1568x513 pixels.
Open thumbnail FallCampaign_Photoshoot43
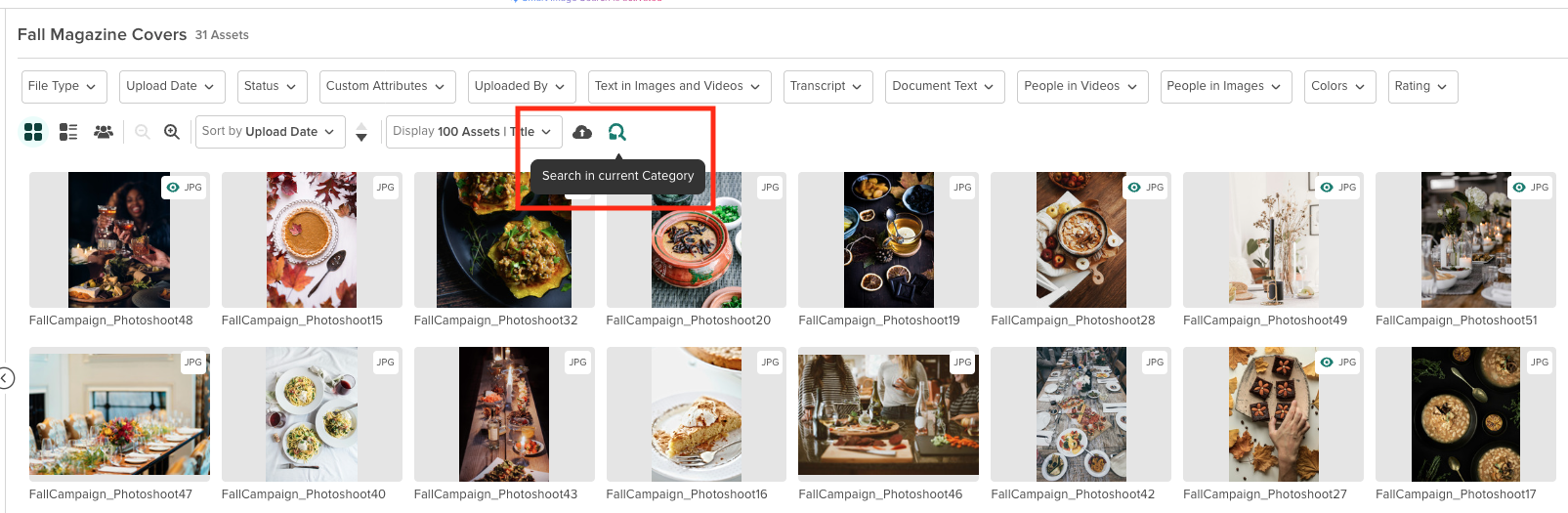click(x=504, y=414)
